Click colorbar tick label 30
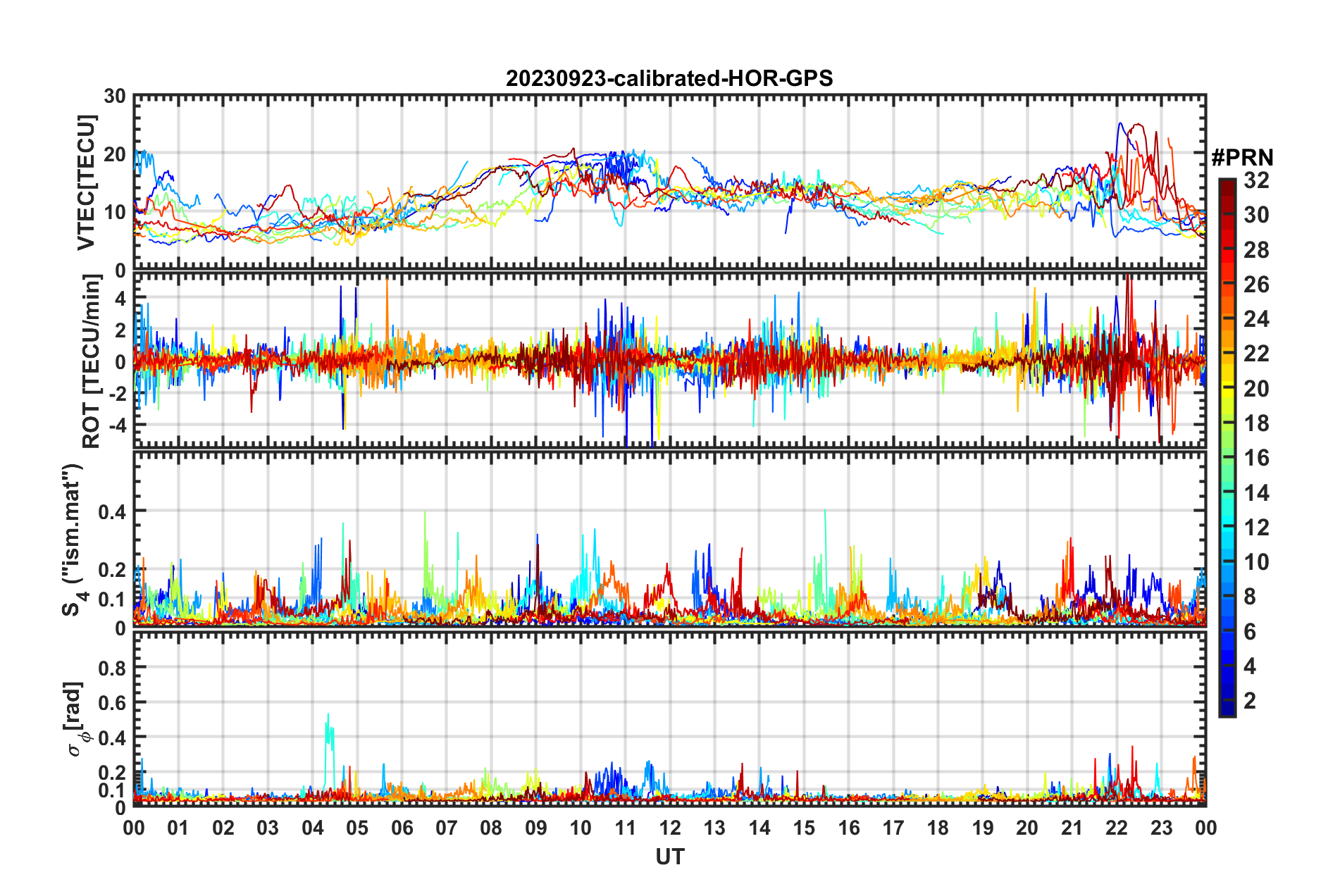The height and width of the screenshot is (896, 1340). coord(1256,215)
